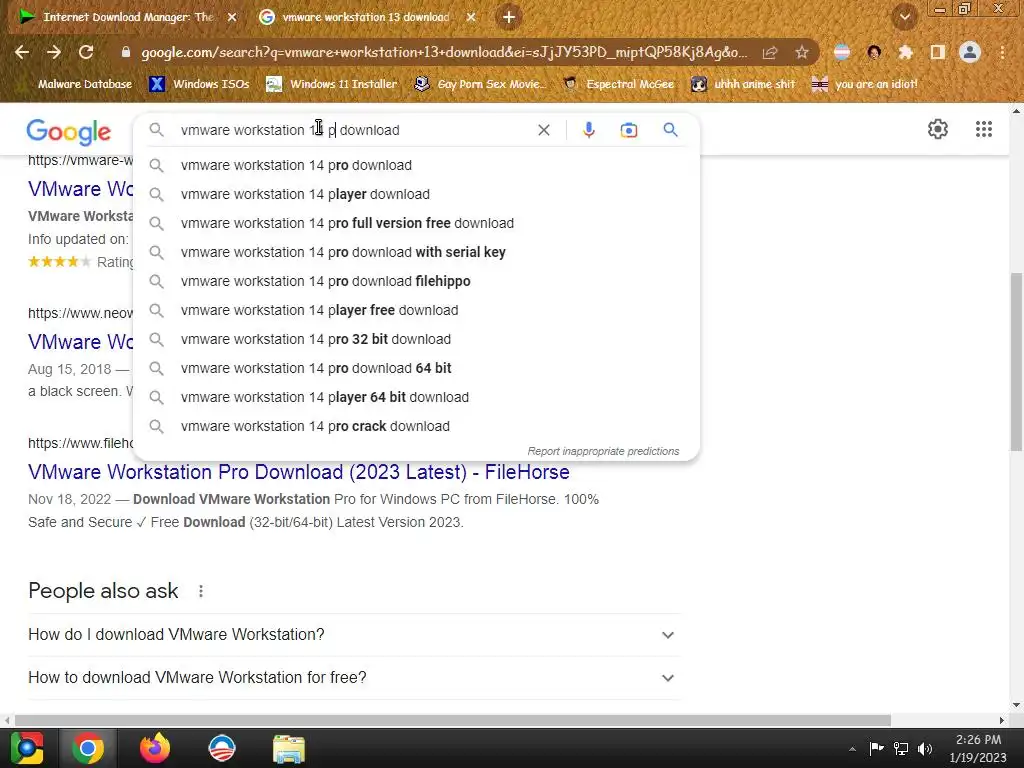
Task: Open the Google apps grid
Action: (984, 129)
